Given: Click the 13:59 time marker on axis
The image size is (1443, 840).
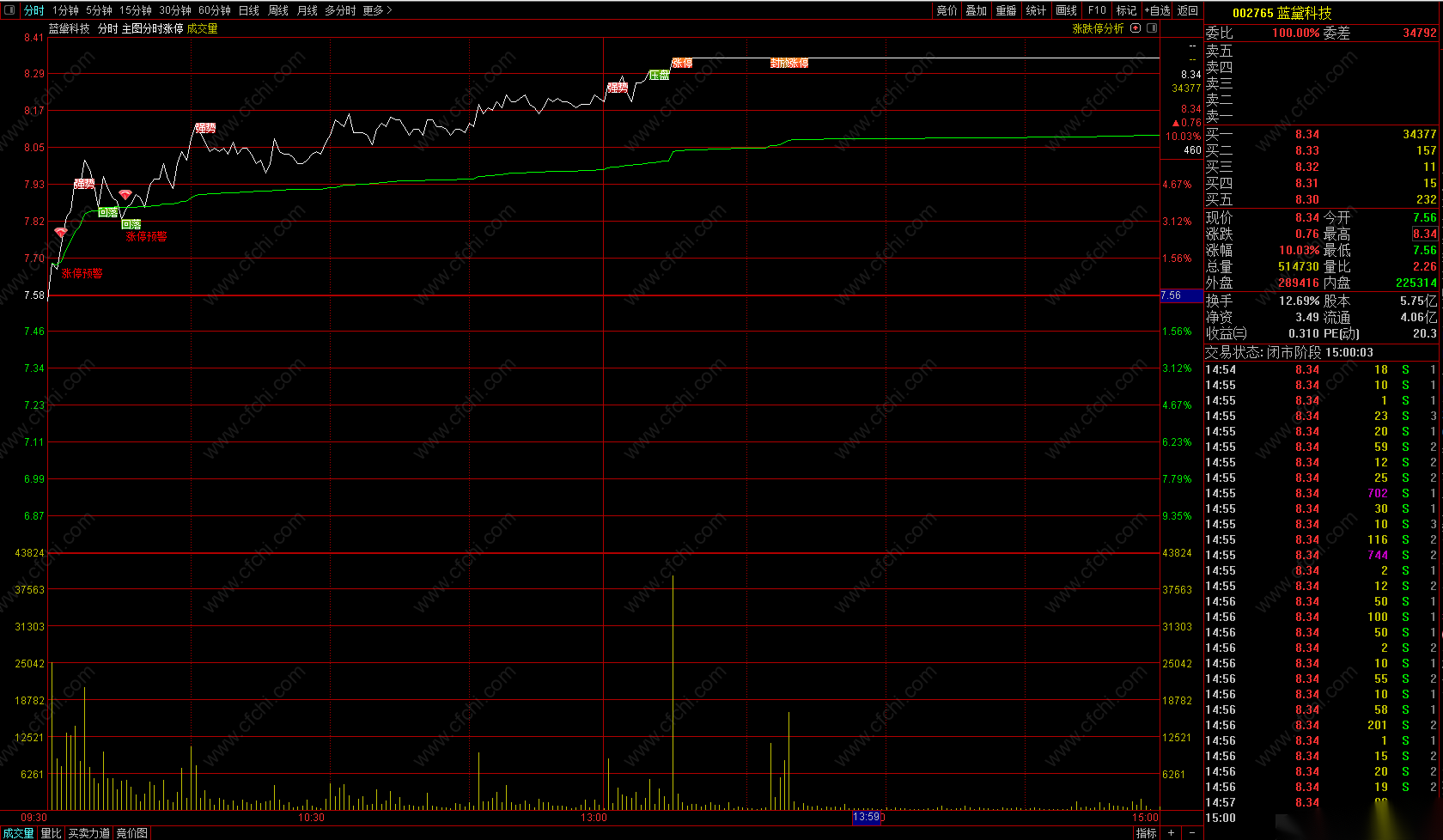Looking at the screenshot, I should point(867,817).
